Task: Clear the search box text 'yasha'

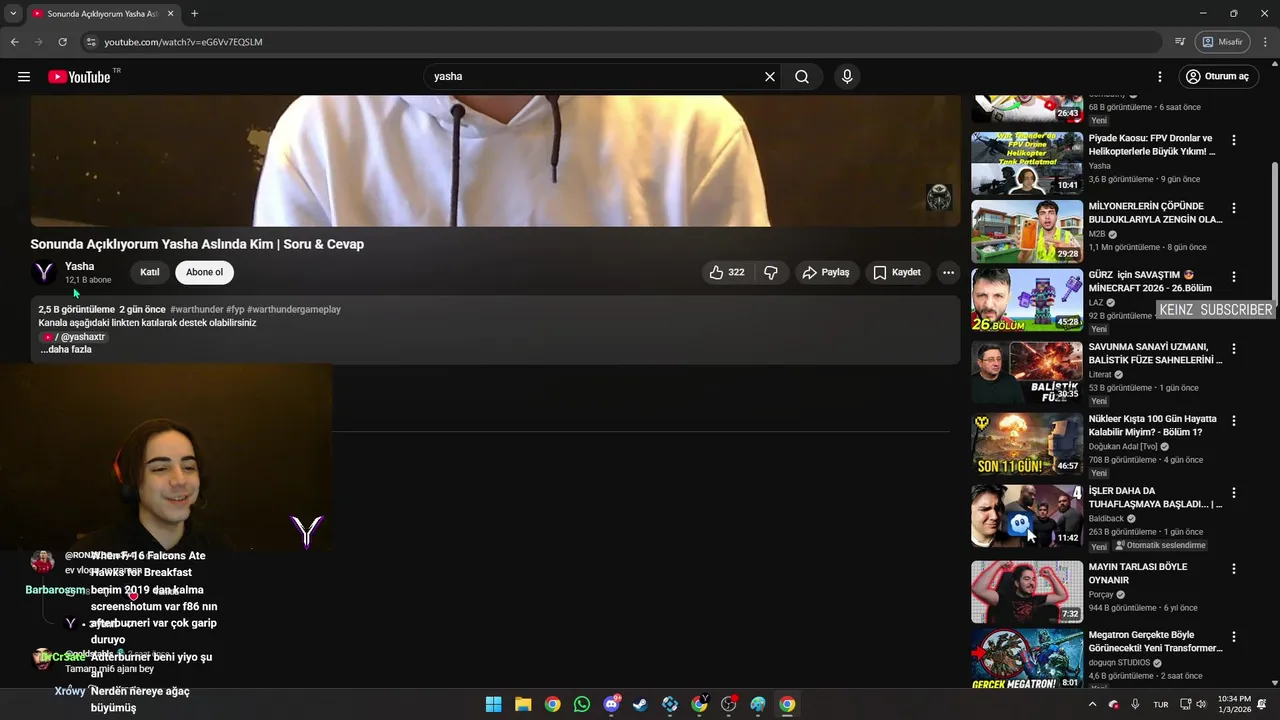Action: tap(770, 77)
